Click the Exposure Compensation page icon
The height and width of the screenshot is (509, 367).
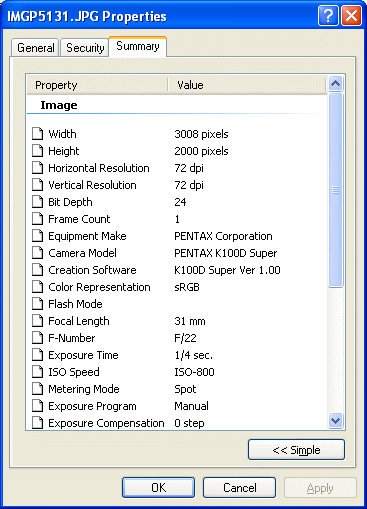[38, 423]
